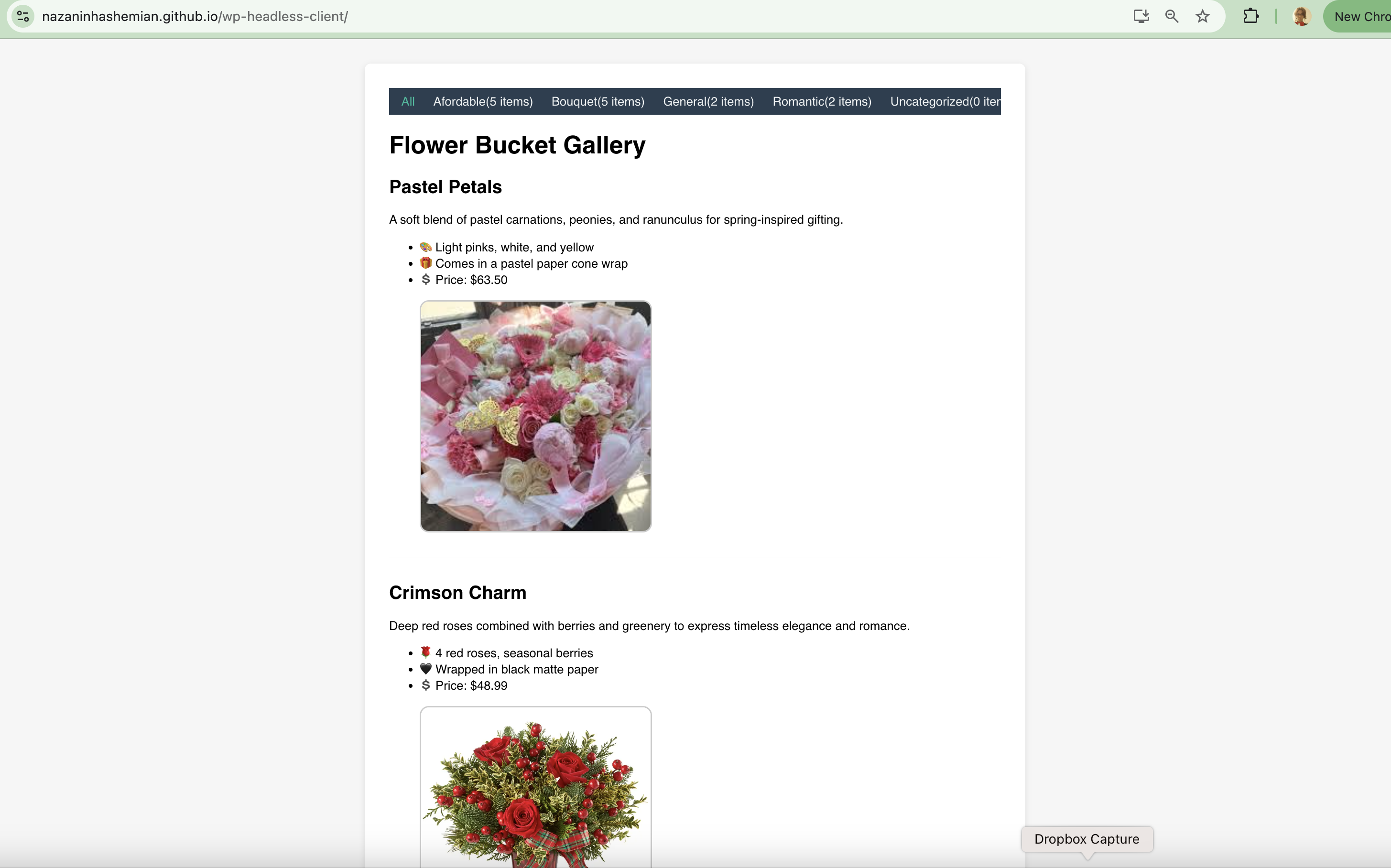Click Comes in a pastel paper cone wrap
The image size is (1391, 868).
(532, 263)
